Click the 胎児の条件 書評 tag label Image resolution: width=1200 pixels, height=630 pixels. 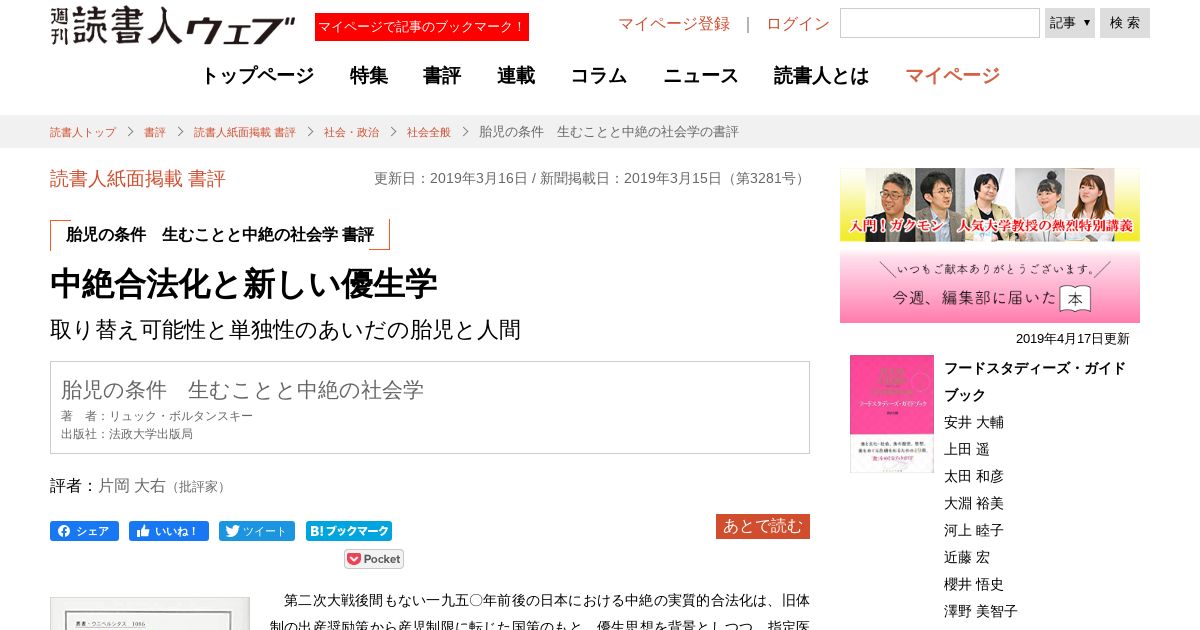tap(220, 235)
